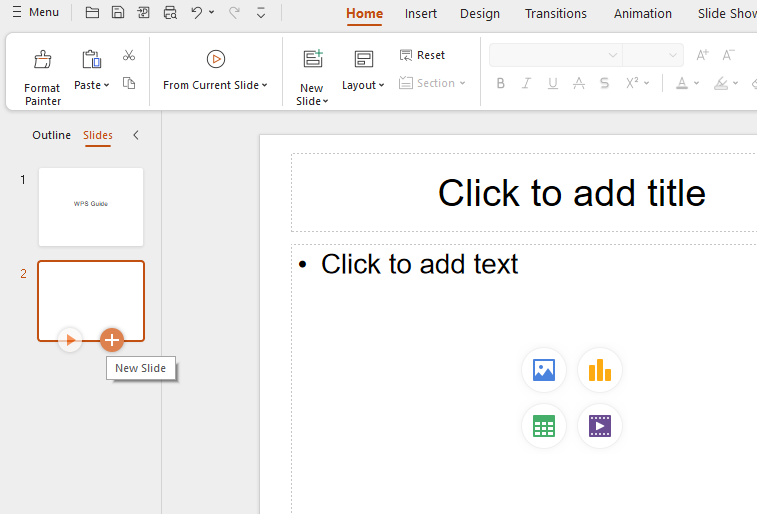Click the Copy icon below scissors
This screenshot has height=514, width=757.
[x=129, y=83]
